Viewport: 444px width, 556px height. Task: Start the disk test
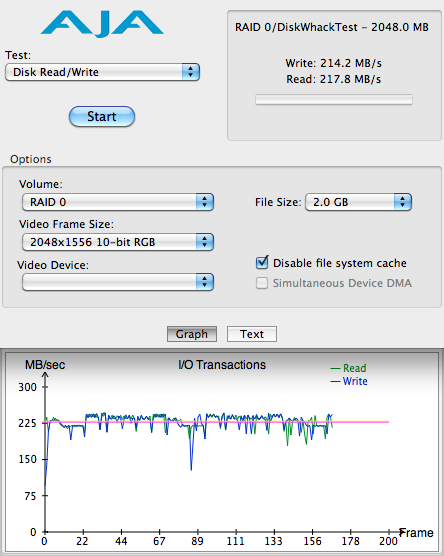[102, 116]
